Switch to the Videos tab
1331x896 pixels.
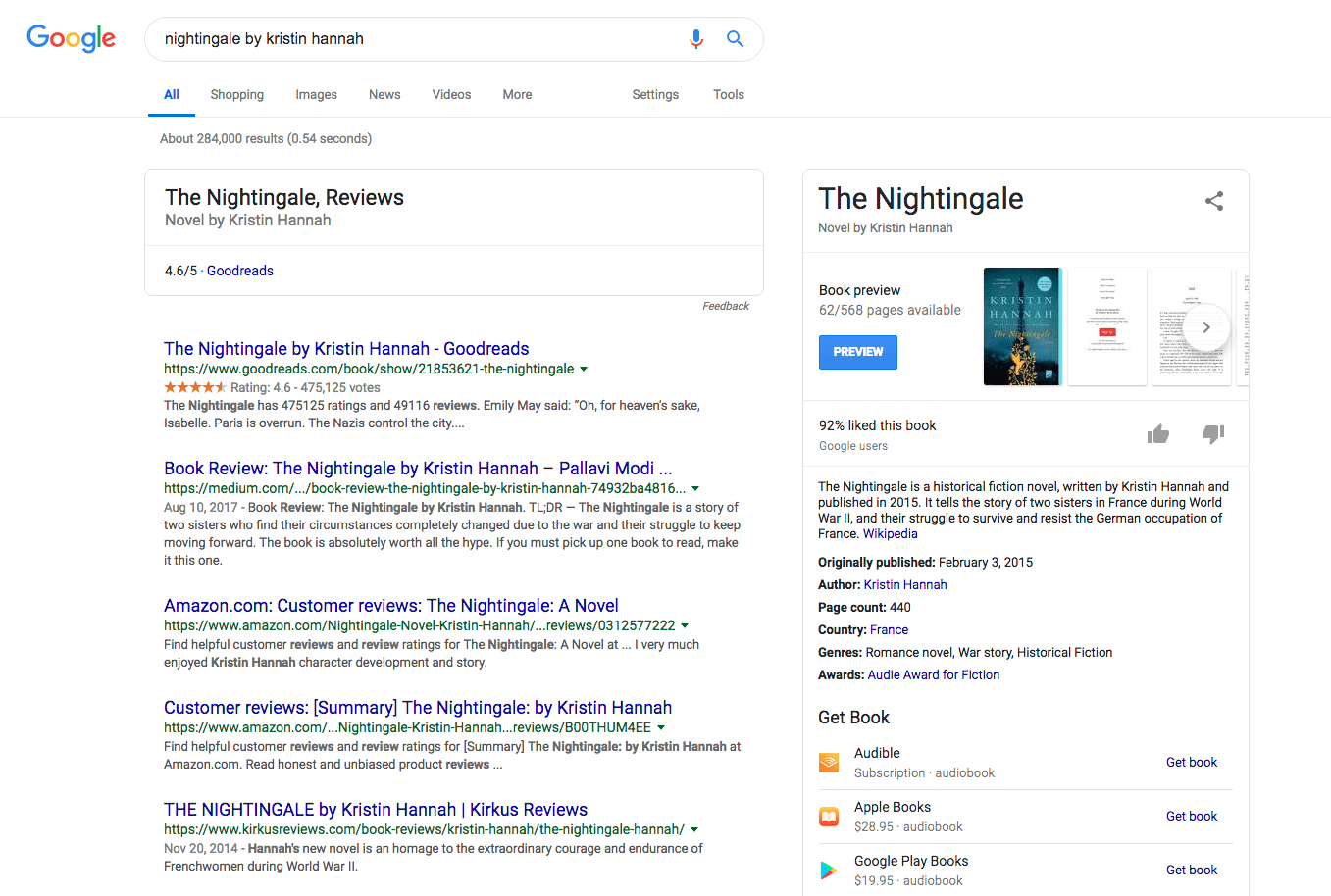click(x=451, y=95)
